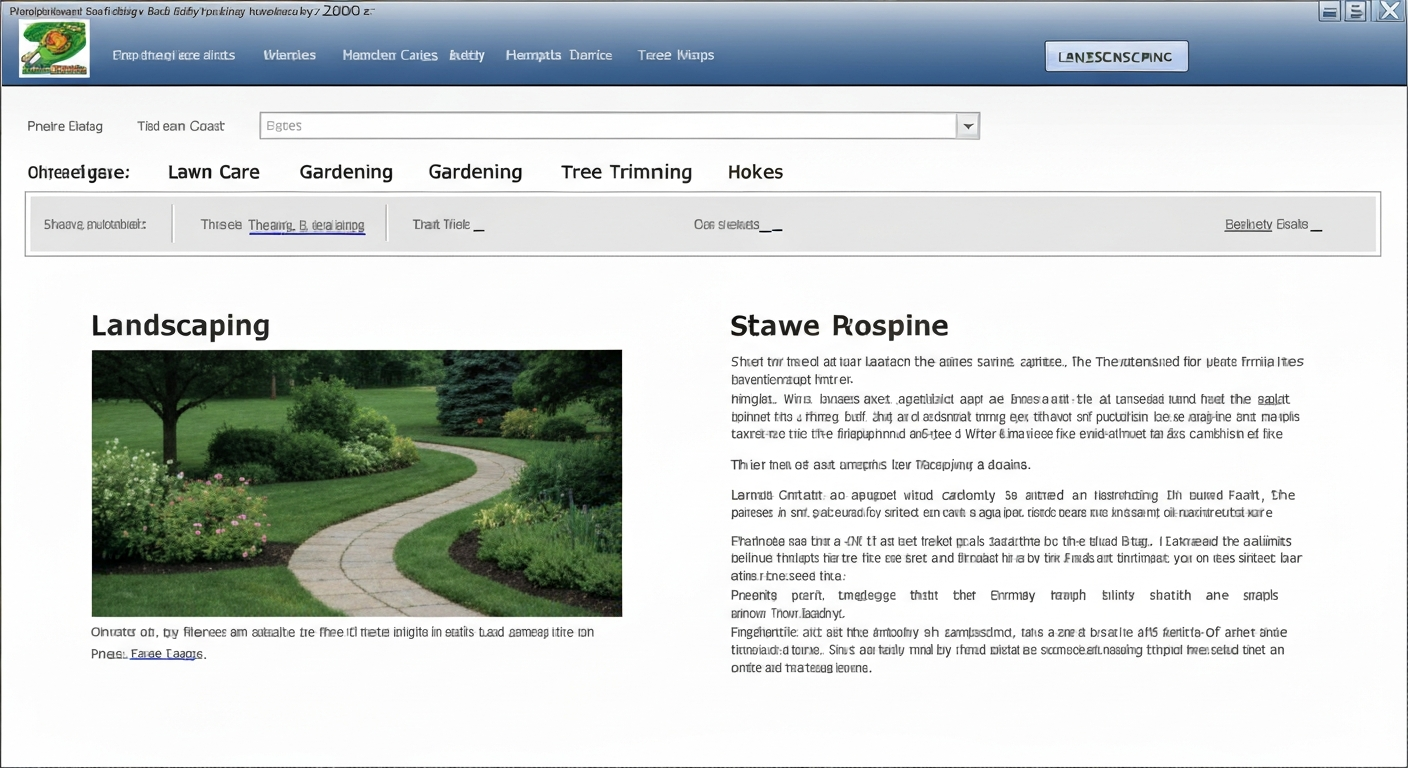
Task: Open the dropdown arrow on the search combo box
Action: [967, 126]
